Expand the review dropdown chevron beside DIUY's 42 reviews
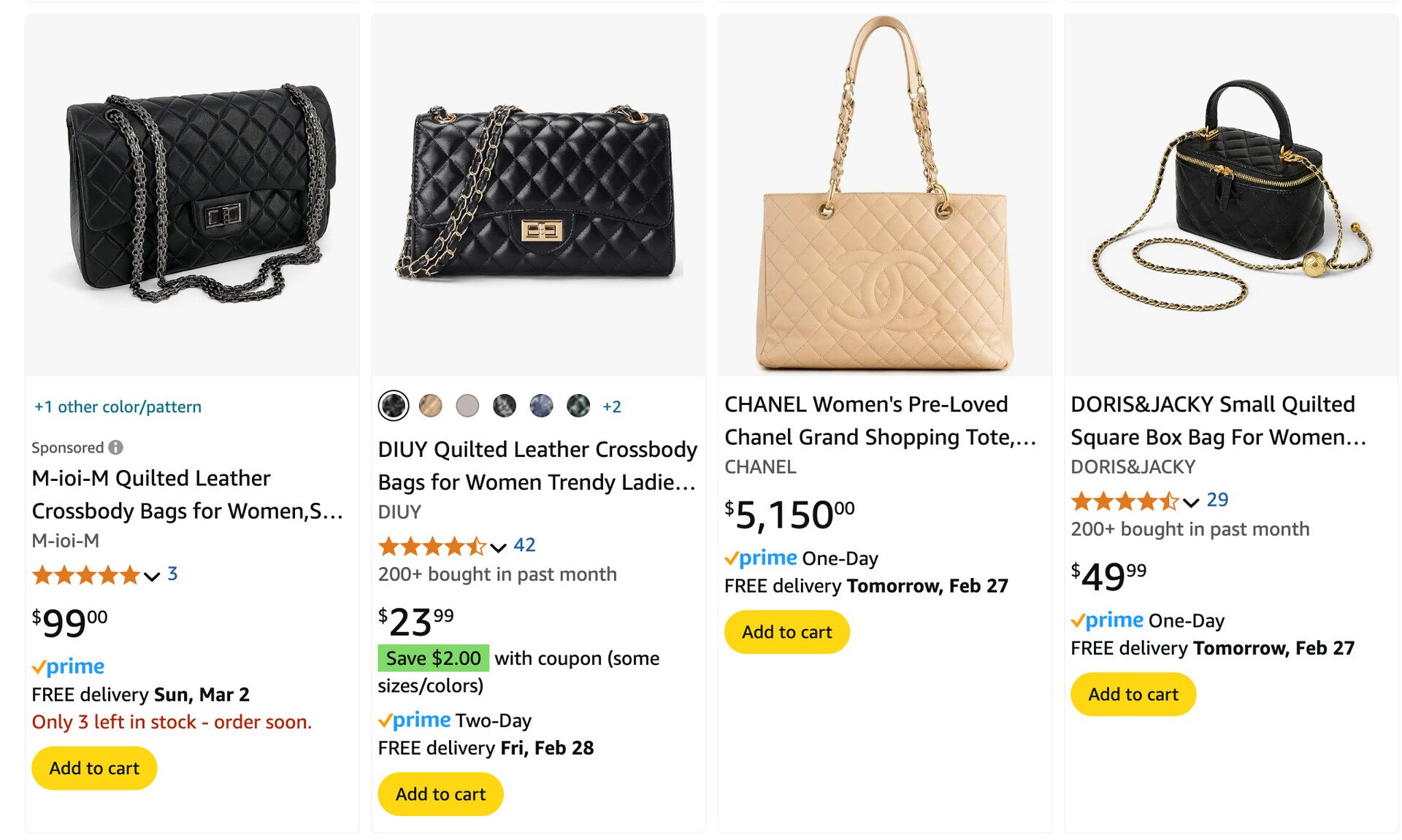1402x840 pixels. (x=497, y=547)
